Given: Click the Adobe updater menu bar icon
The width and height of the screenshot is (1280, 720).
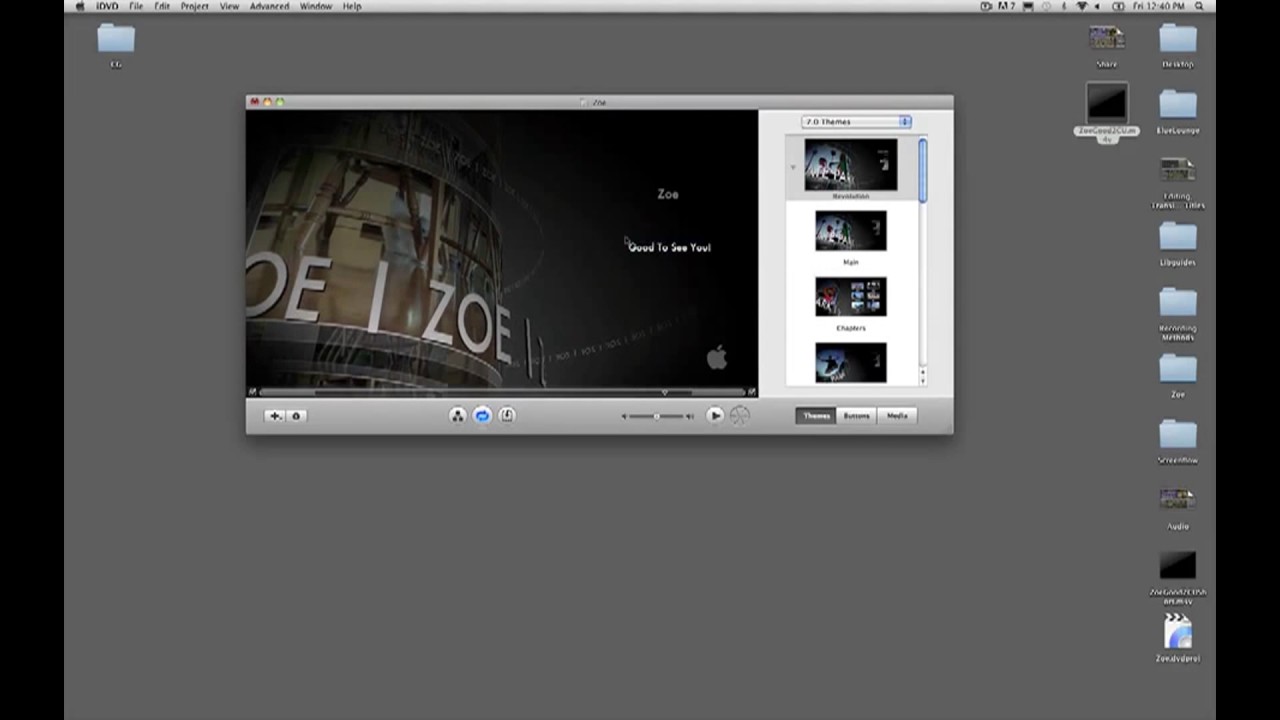Looking at the screenshot, I should (x=1006, y=6).
